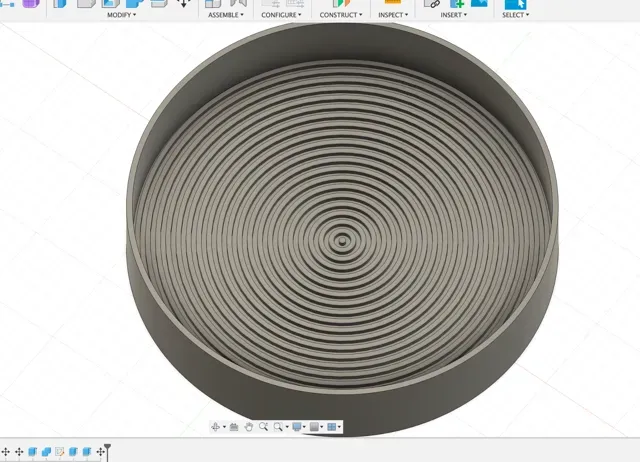Select the last blue body feature in timeline

(x=87, y=452)
